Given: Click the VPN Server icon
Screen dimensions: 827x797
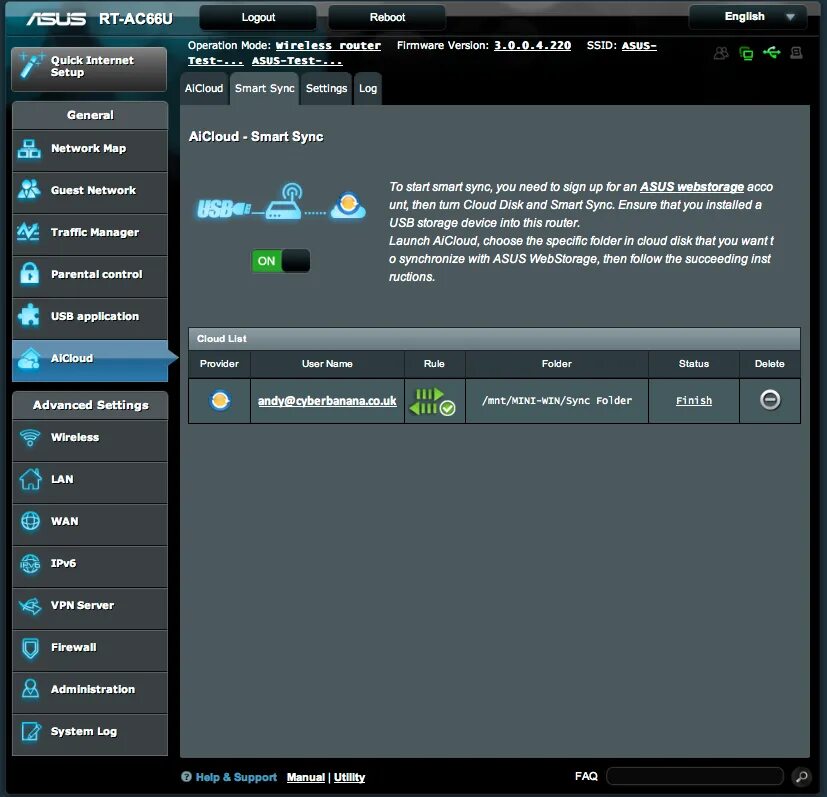Looking at the screenshot, I should pos(30,606).
